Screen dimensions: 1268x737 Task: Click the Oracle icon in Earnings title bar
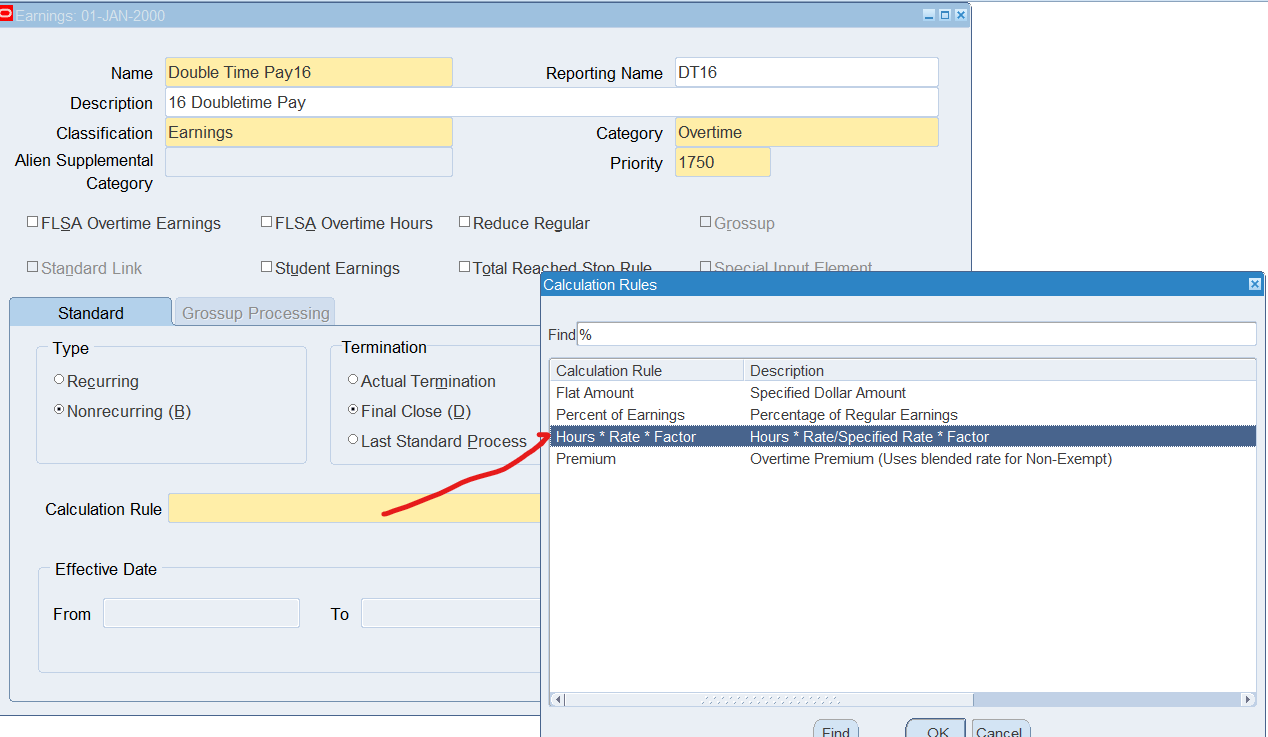click(7, 15)
